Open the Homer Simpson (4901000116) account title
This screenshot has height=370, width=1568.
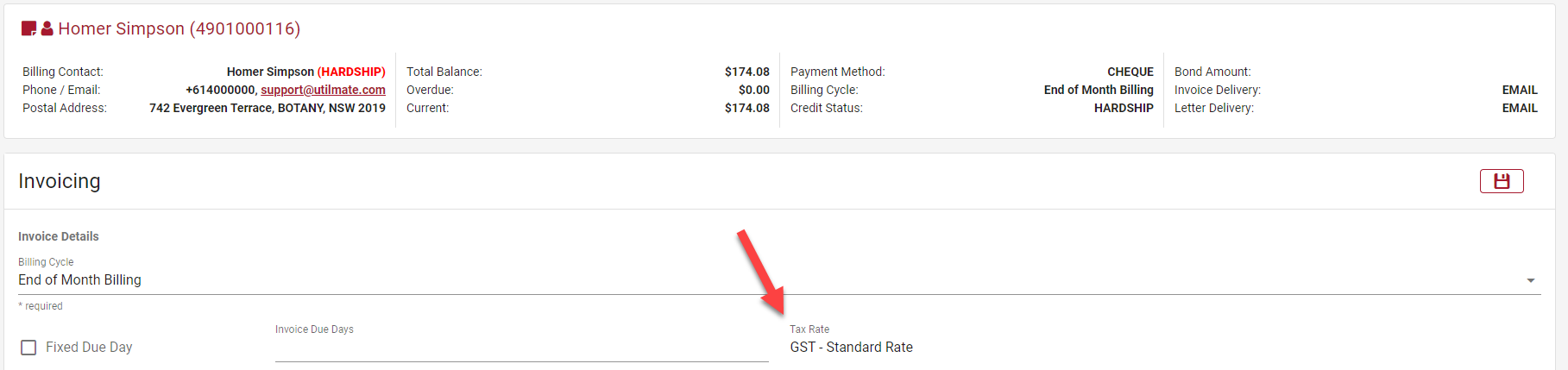click(x=179, y=28)
